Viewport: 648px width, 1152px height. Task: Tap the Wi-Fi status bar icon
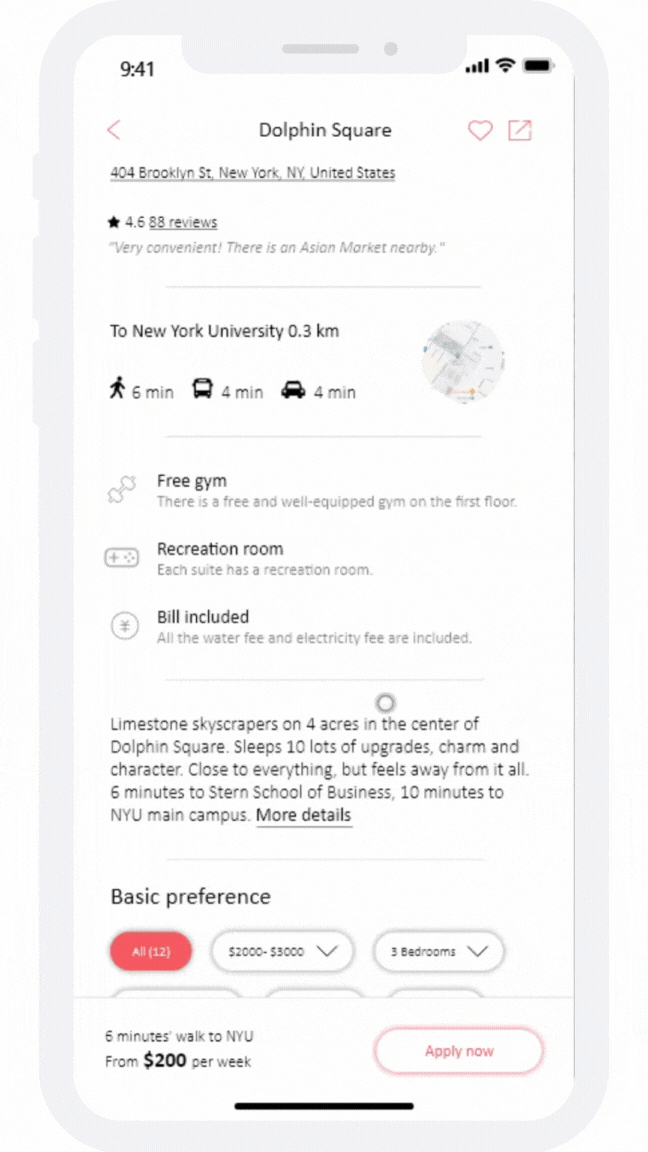pos(505,66)
